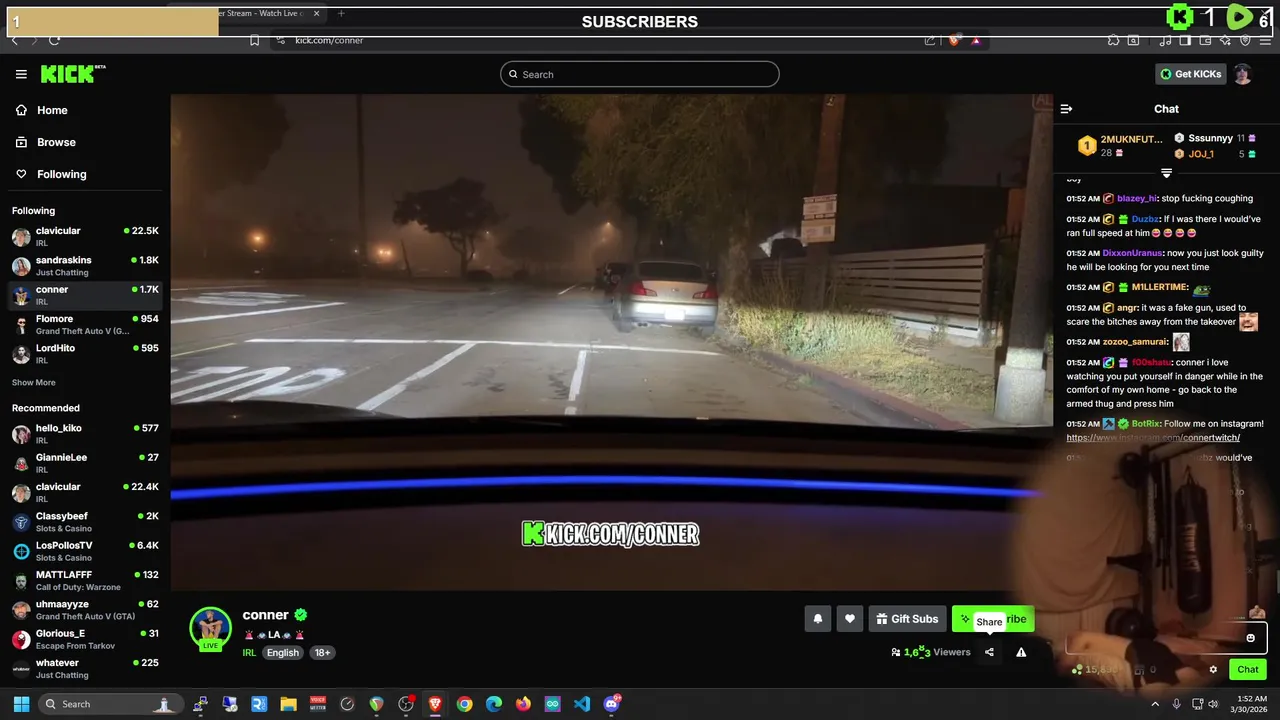This screenshot has height=720, width=1280.
Task: Click the Share stream icon
Action: [989, 652]
